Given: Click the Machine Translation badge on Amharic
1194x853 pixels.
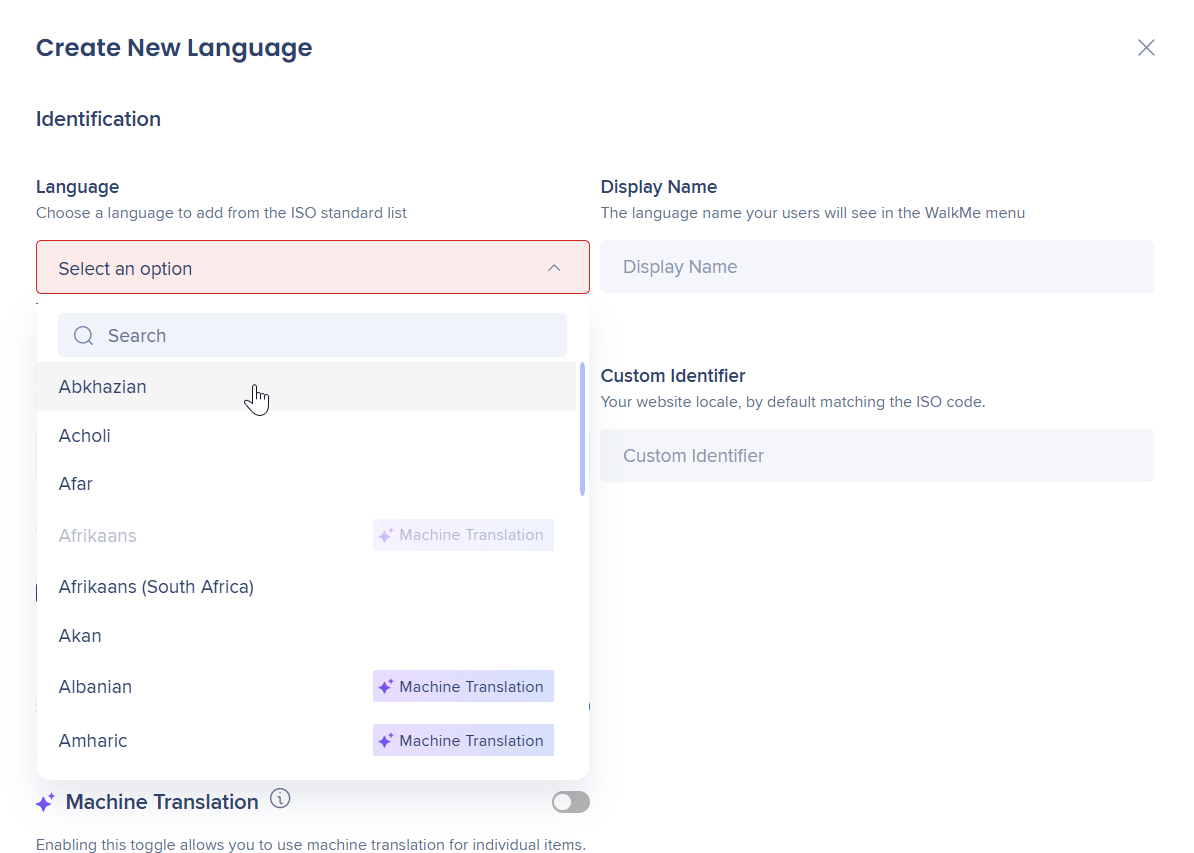Looking at the screenshot, I should tap(463, 741).
